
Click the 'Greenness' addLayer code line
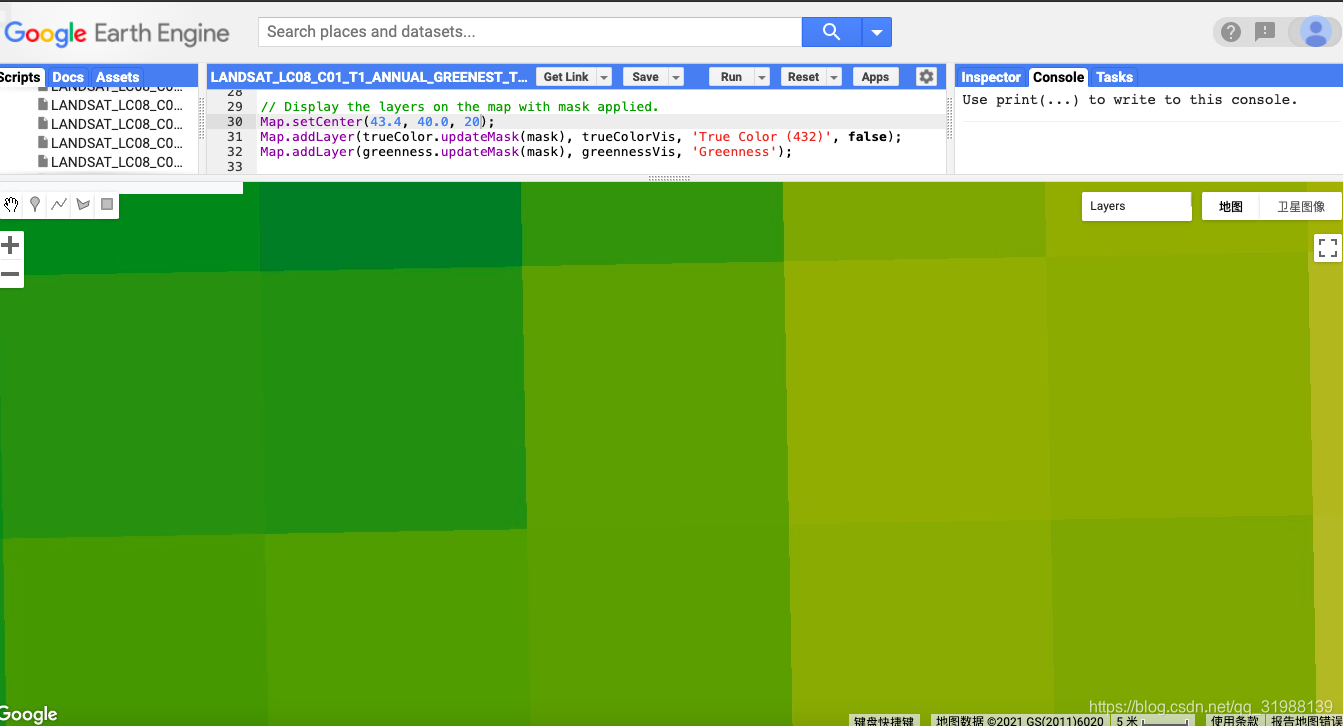pos(526,151)
